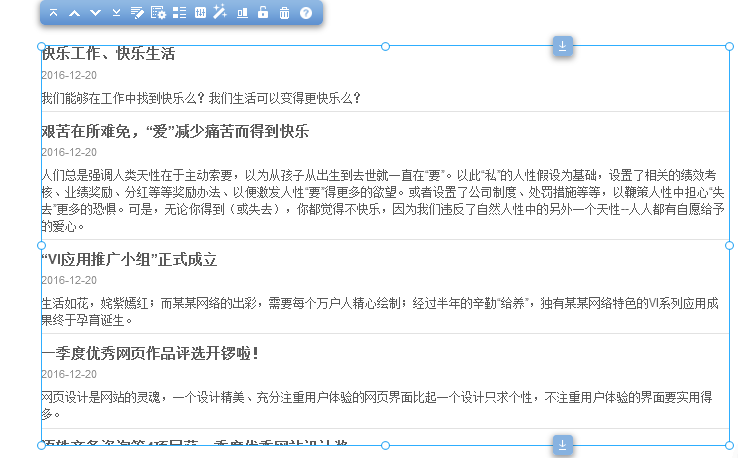Delete module using trash can icon

(x=284, y=13)
